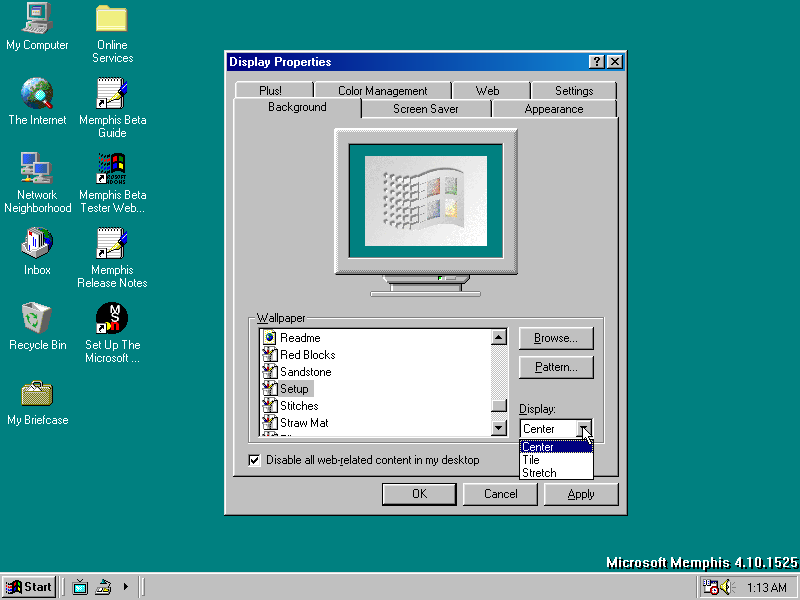Click the Display dropdown arrow
The height and width of the screenshot is (600, 800).
[583, 429]
